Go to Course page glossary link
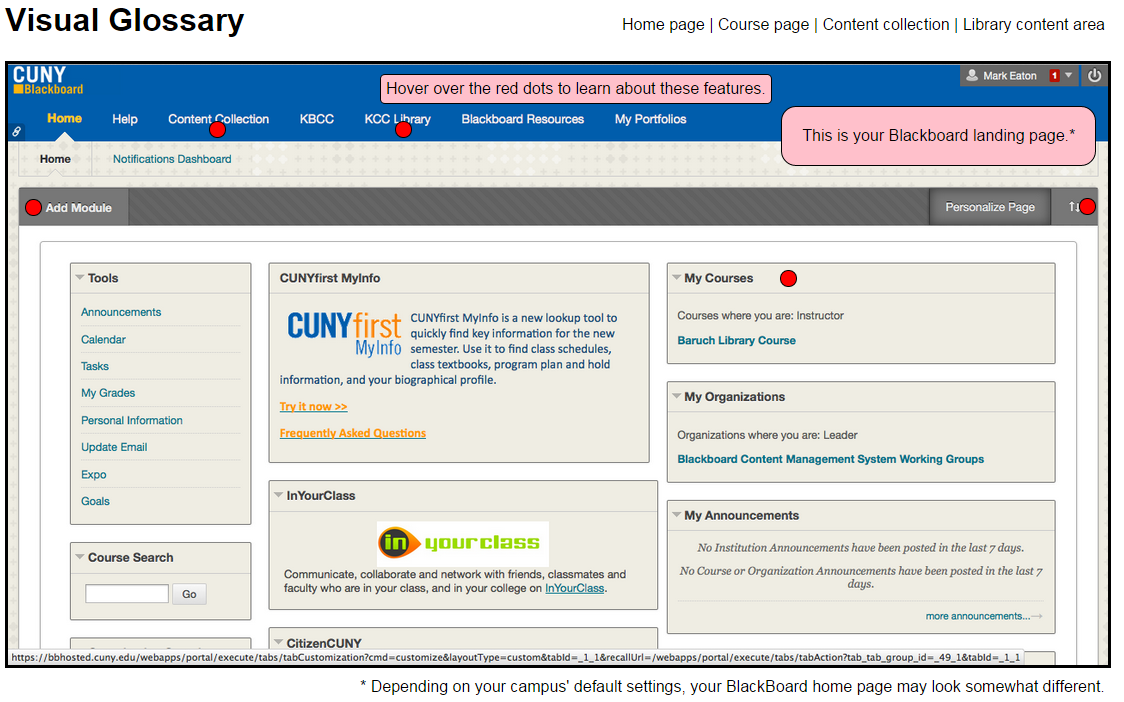Viewport: 1124px width, 702px height. point(763,24)
